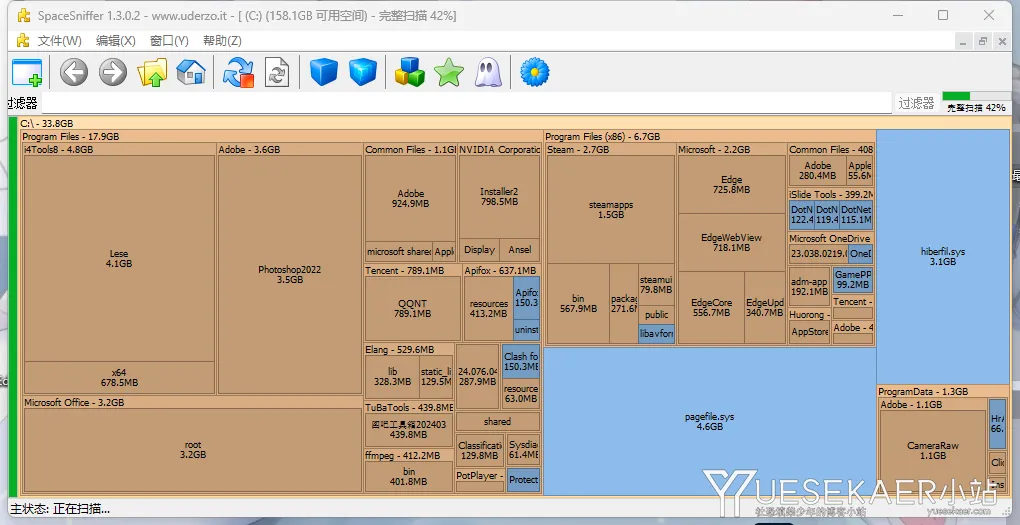The image size is (1020, 525).
Task: Click the first blue cube icon
Action: click(x=323, y=72)
